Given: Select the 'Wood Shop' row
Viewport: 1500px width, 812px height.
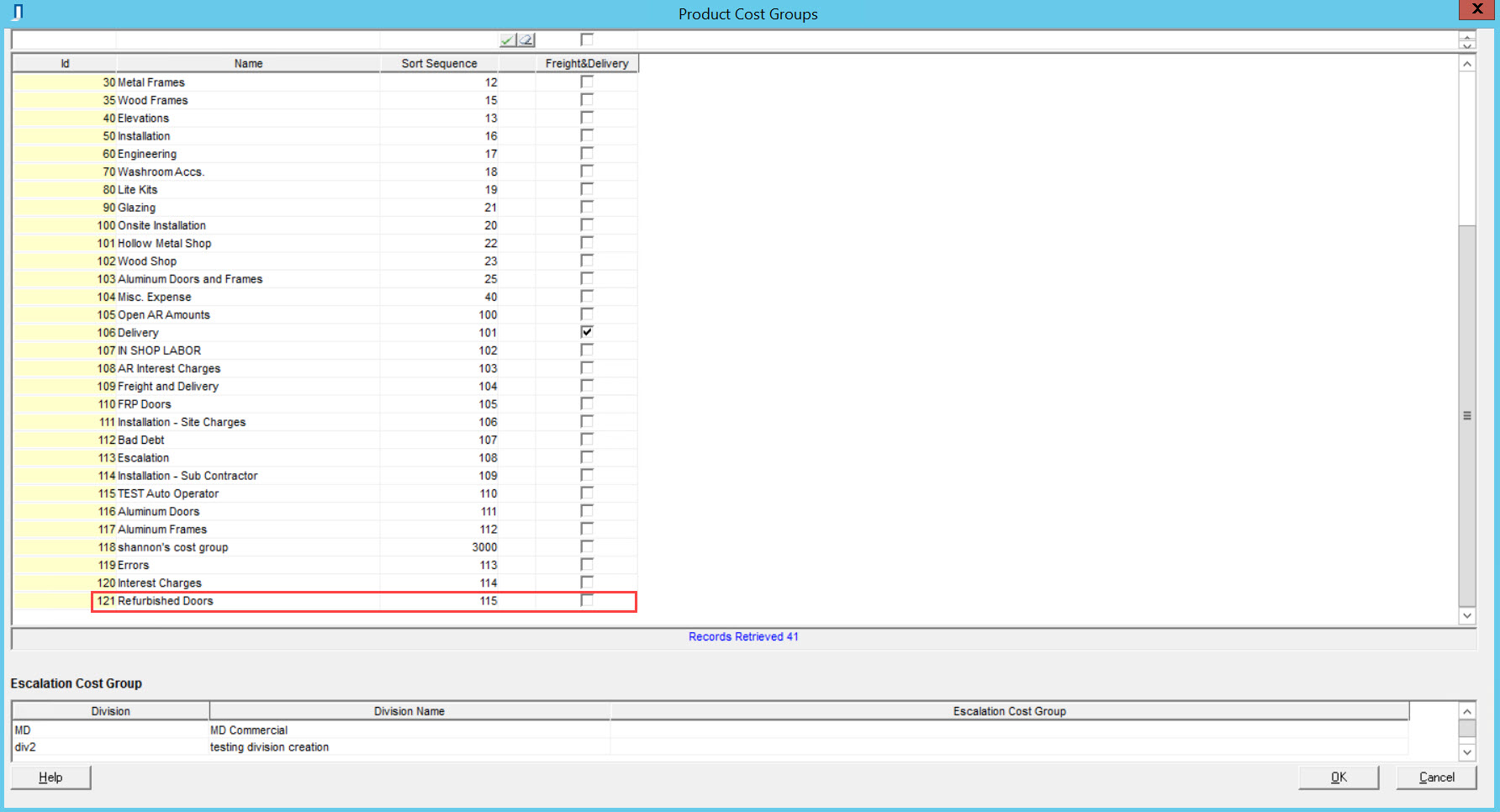Looking at the screenshot, I should click(x=325, y=261).
